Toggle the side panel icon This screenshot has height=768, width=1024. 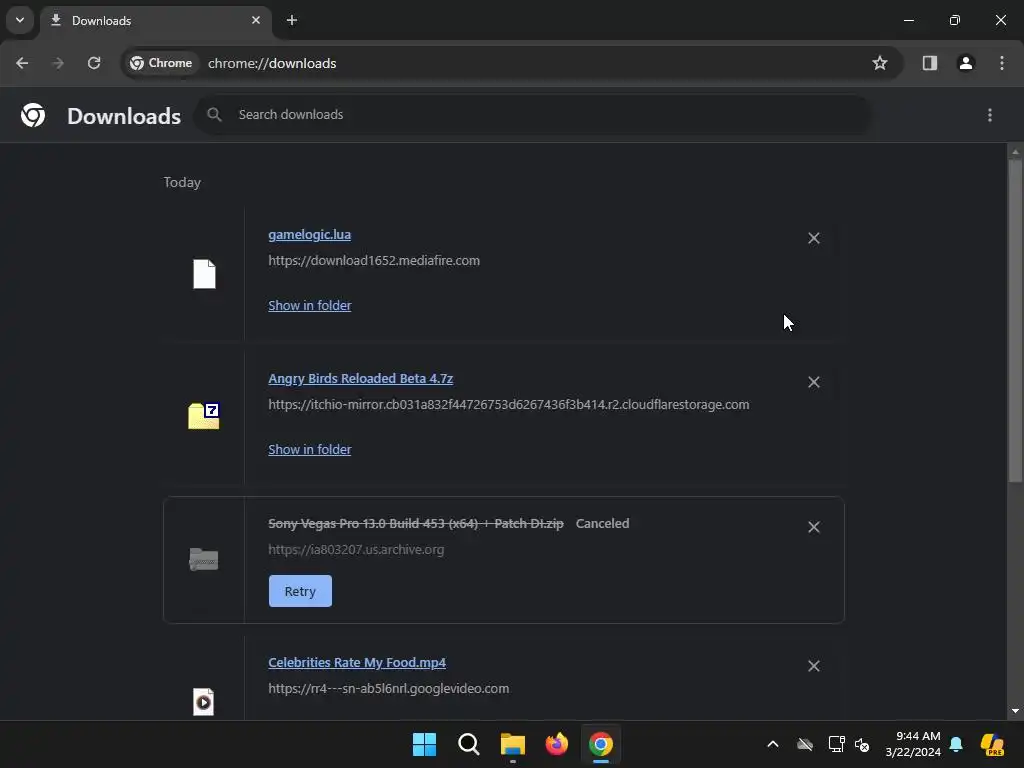930,63
